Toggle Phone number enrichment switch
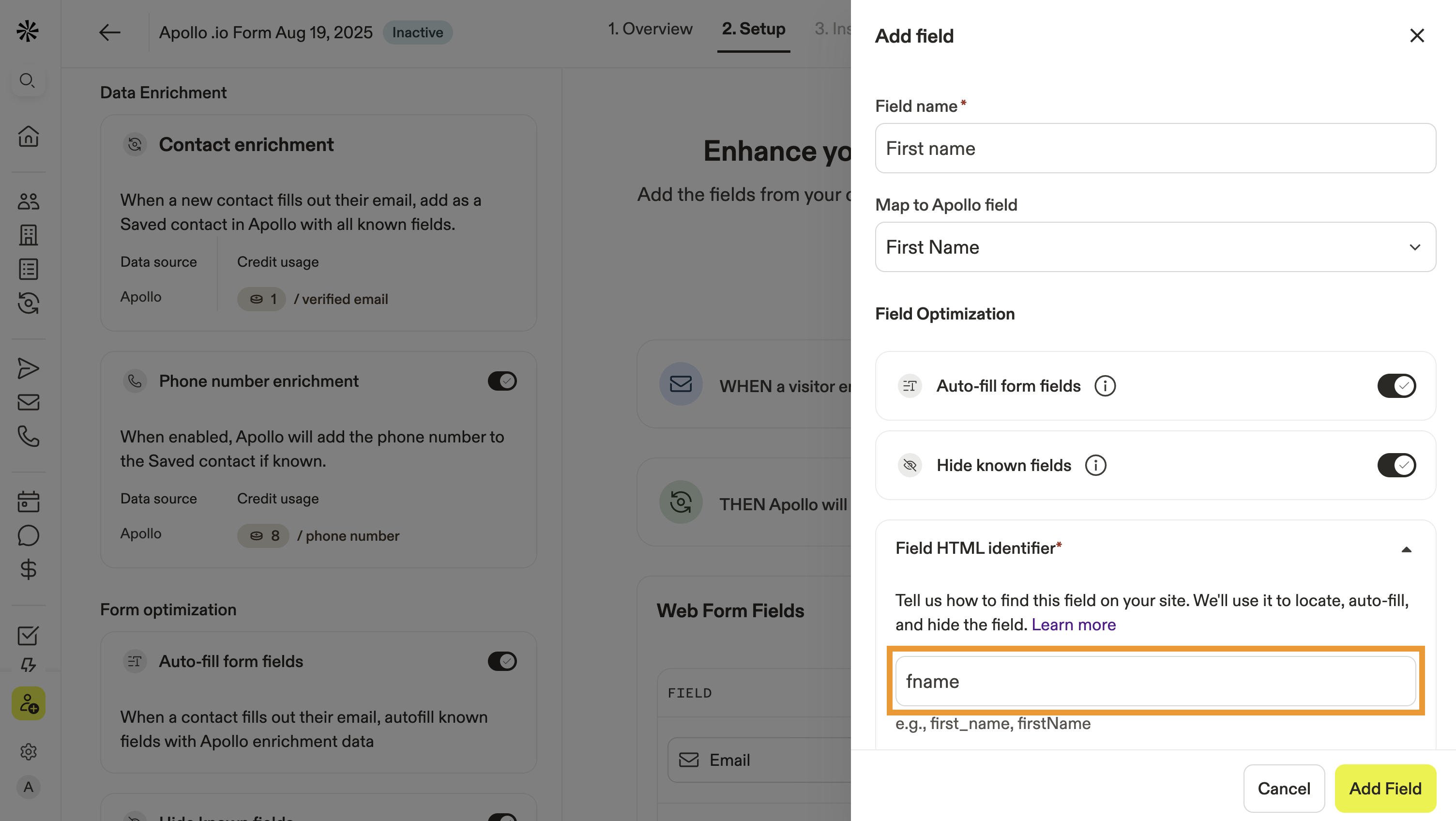This screenshot has width=1456, height=821. point(502,381)
